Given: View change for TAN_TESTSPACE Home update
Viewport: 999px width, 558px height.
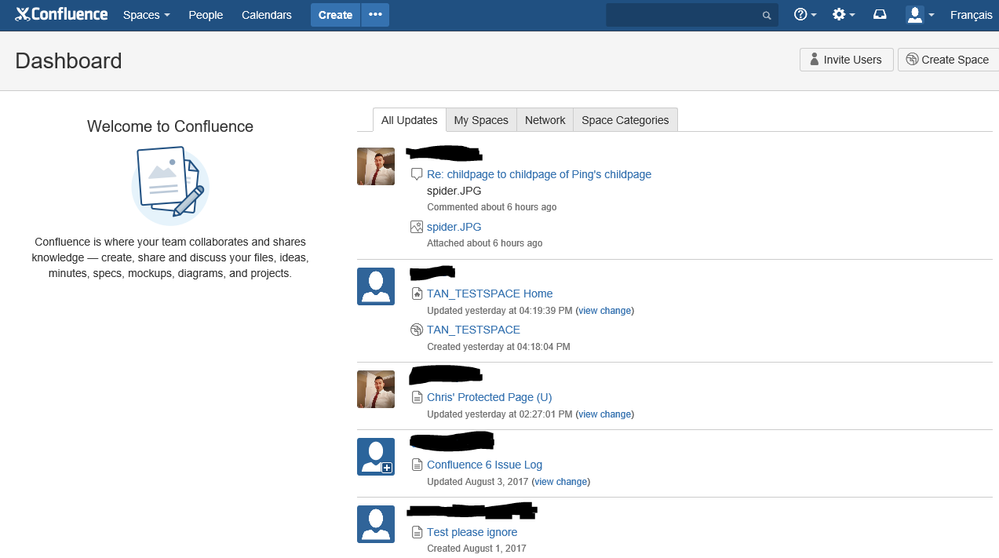Looking at the screenshot, I should pos(605,311).
